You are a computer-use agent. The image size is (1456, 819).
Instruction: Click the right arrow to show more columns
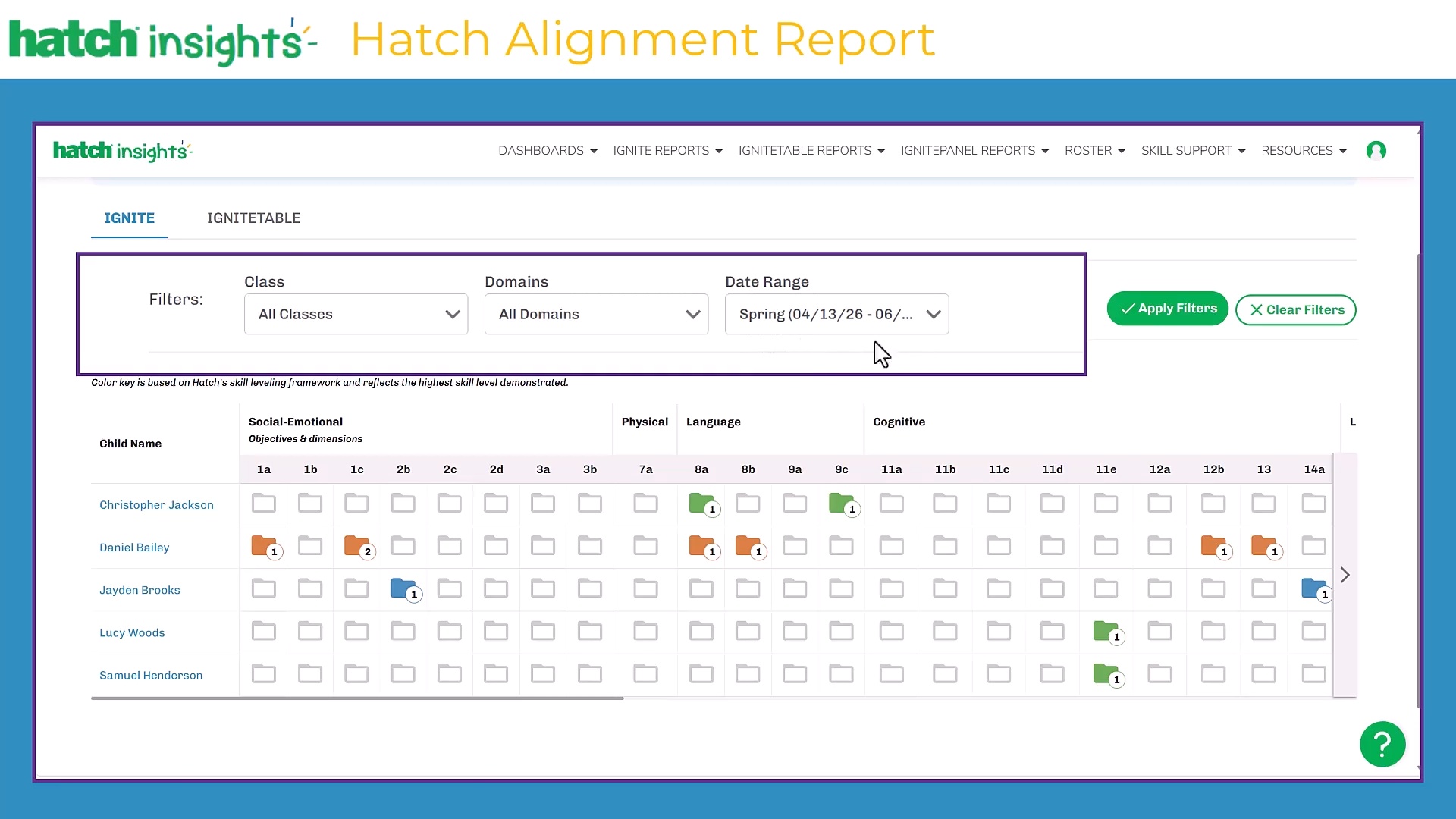click(x=1345, y=575)
